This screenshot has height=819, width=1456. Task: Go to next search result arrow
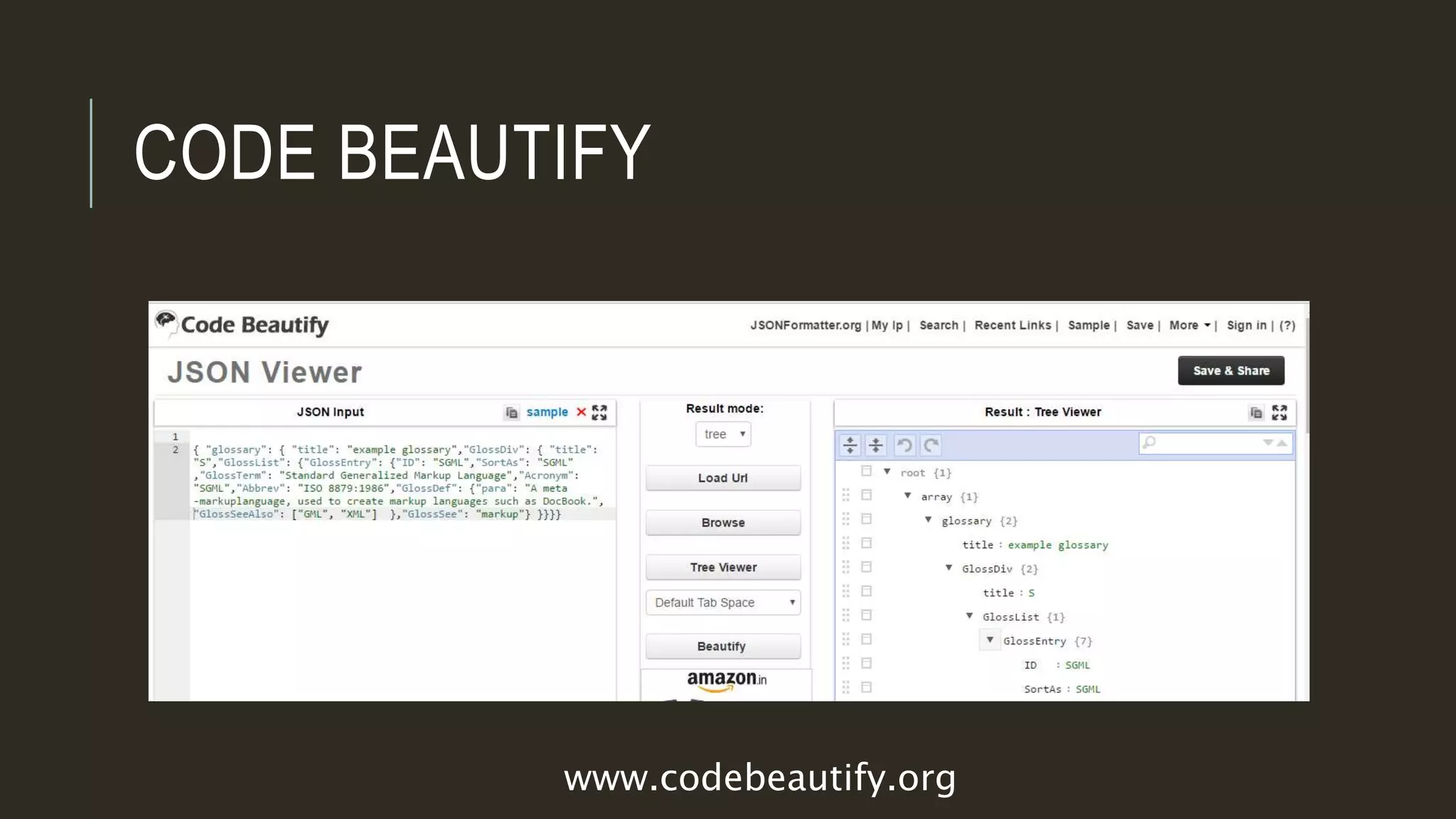1268,443
